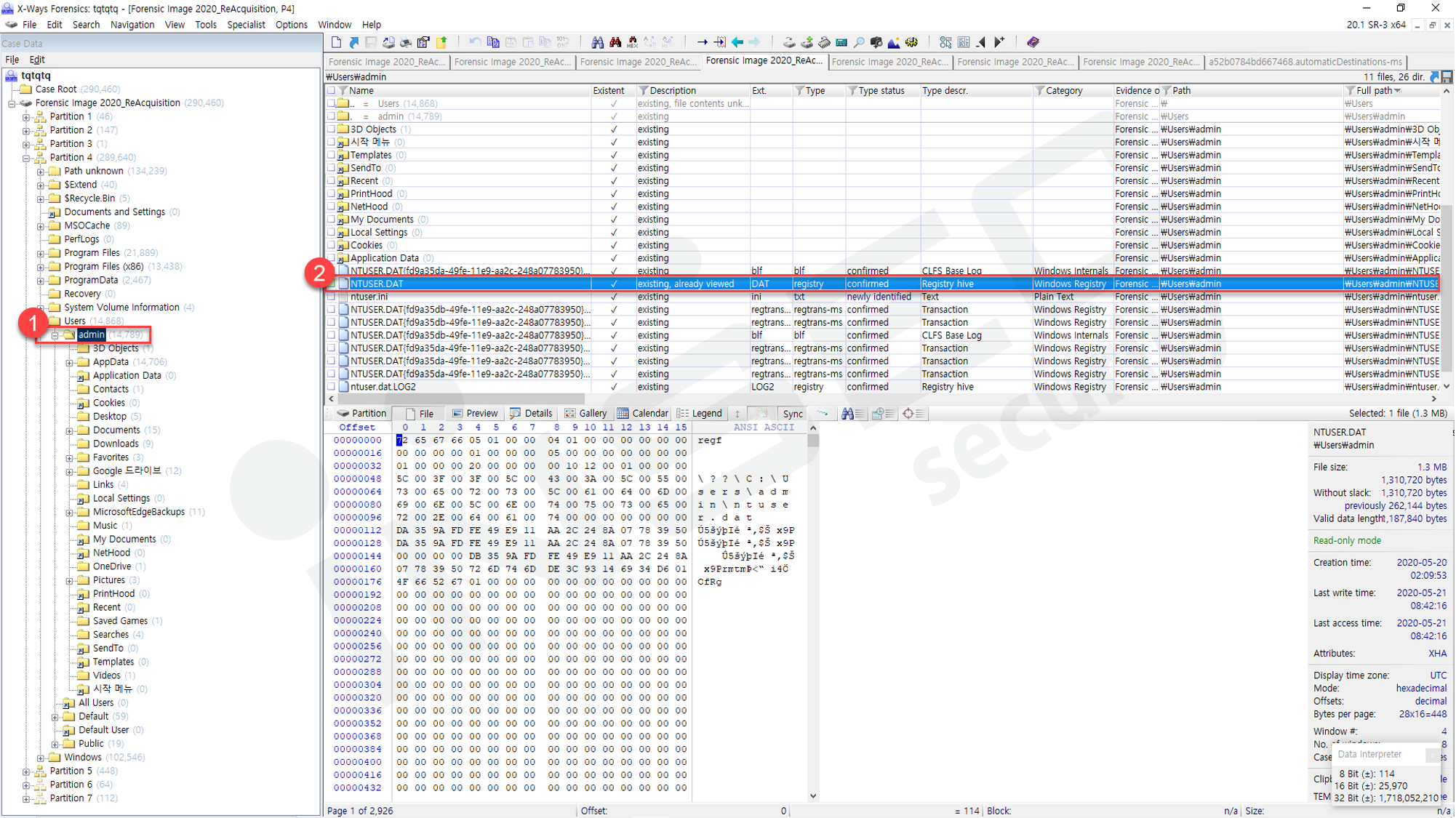
Task: Collapse the admin folder node
Action: [x=55, y=335]
